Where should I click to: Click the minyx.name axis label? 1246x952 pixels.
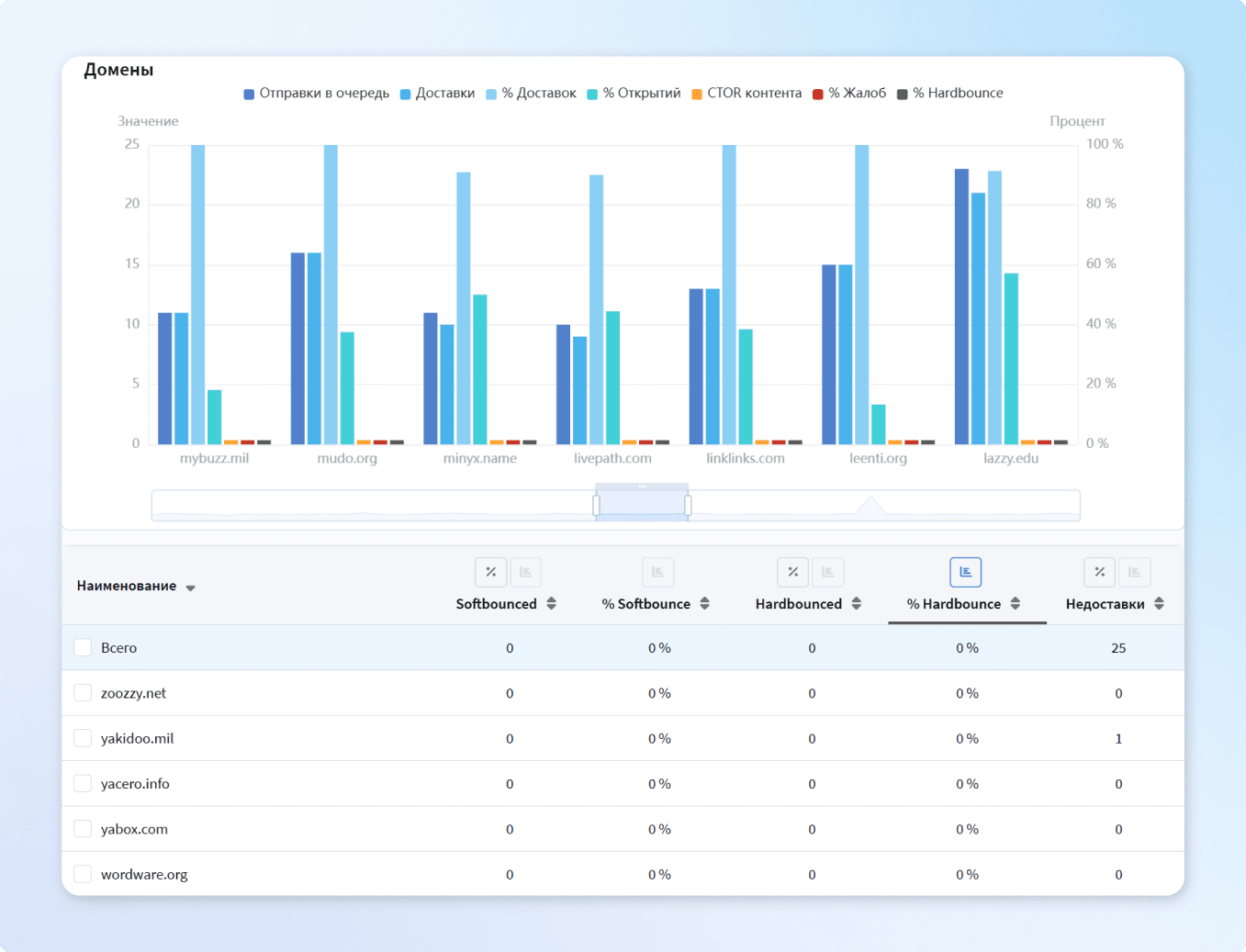480,458
